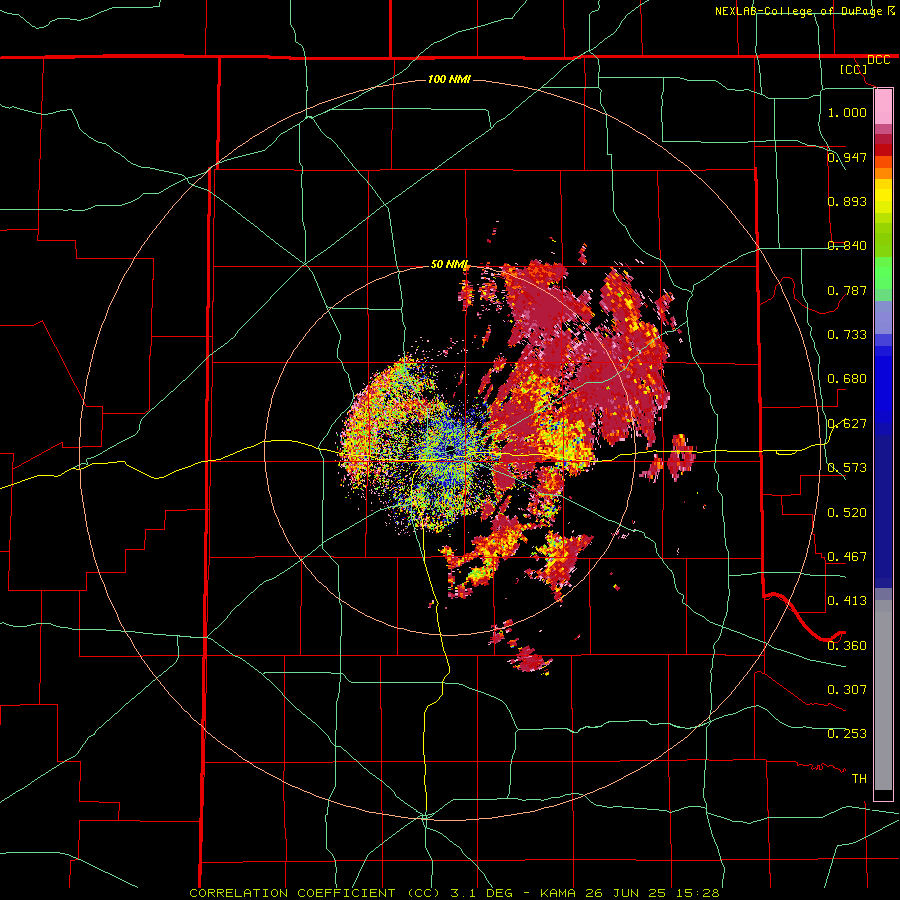This screenshot has height=900, width=900.
Task: Click the 1.000 legend value
Action: tap(847, 112)
